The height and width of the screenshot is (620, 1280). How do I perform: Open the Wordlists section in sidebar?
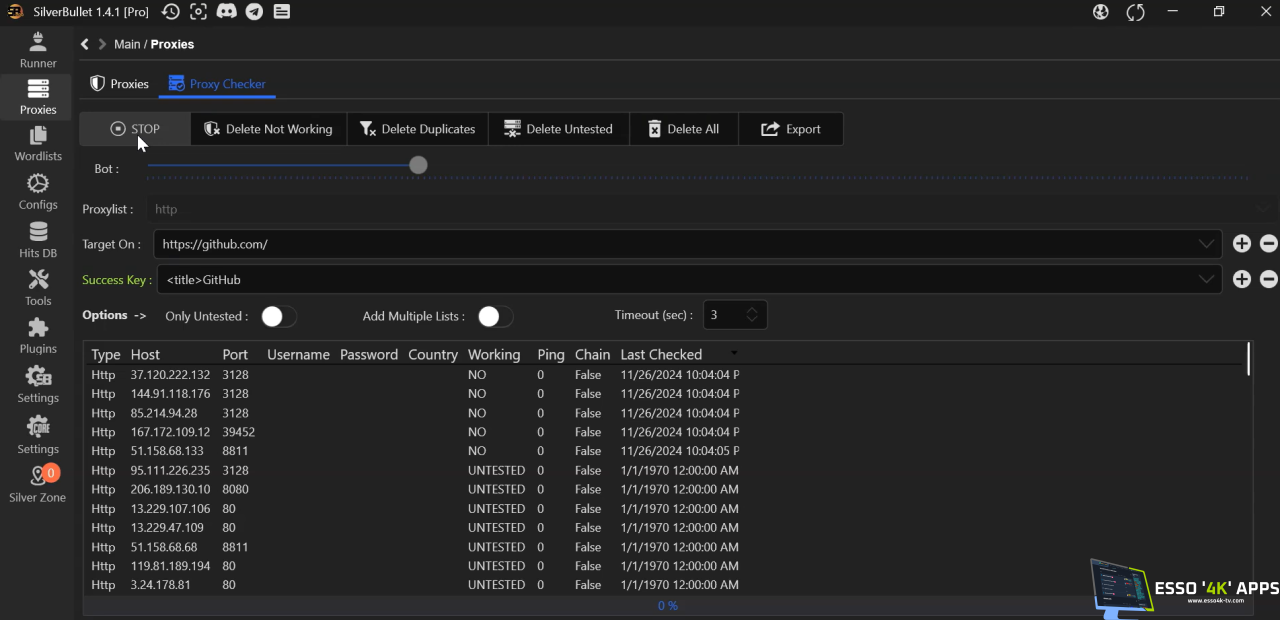38,143
